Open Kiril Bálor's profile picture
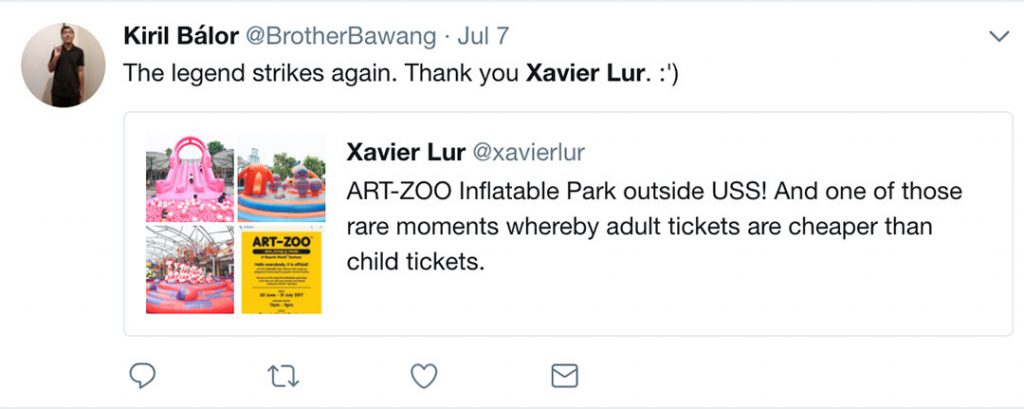This screenshot has width=1024, height=409. point(62,65)
